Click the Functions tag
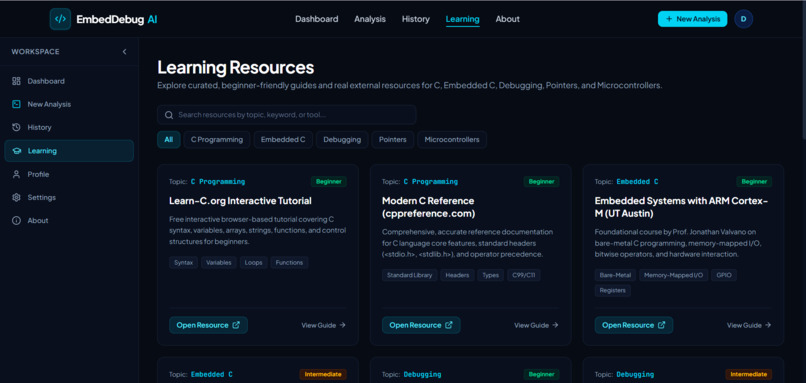806x383 pixels. [289, 263]
